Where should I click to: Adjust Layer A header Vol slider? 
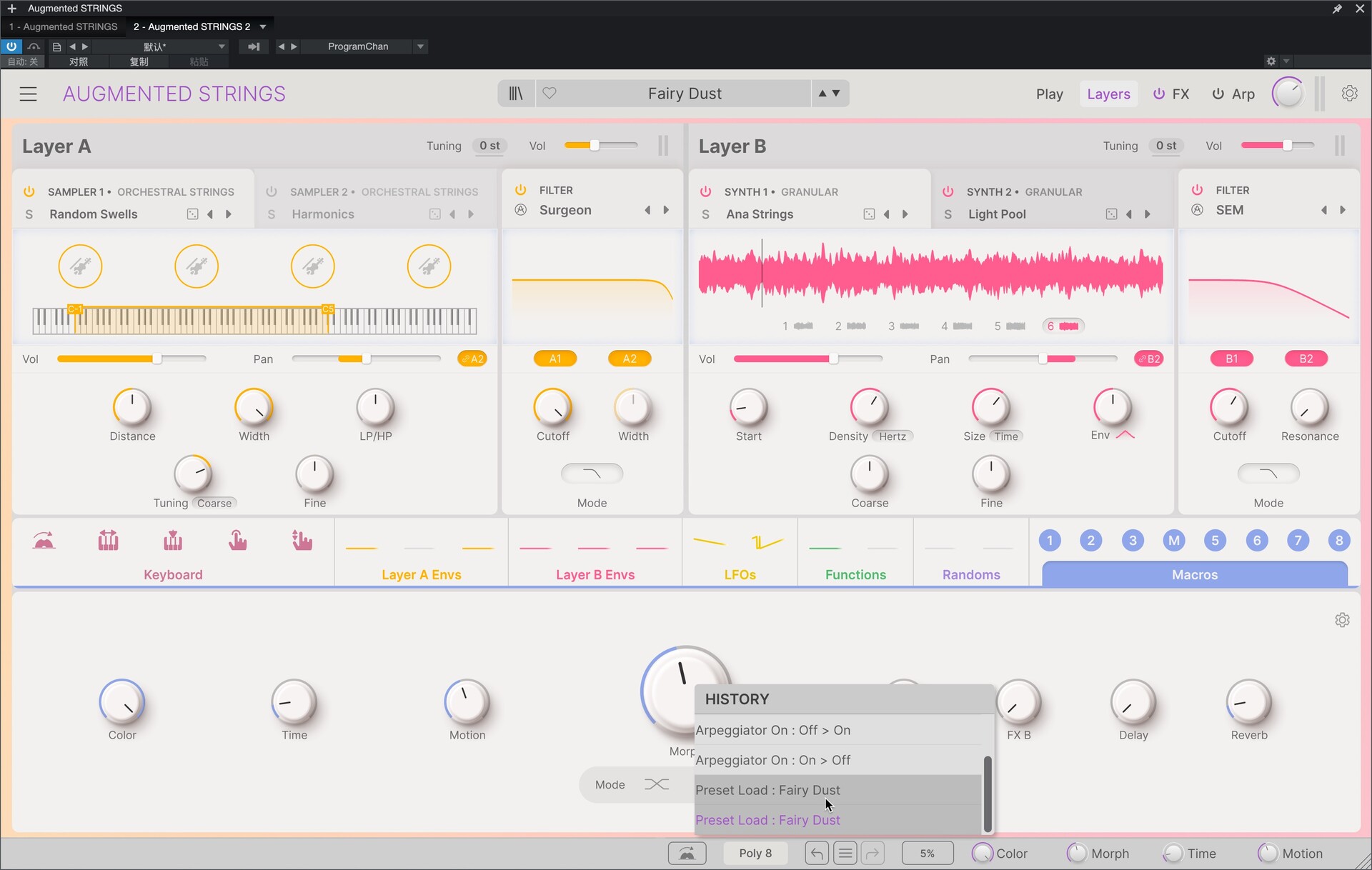point(601,145)
